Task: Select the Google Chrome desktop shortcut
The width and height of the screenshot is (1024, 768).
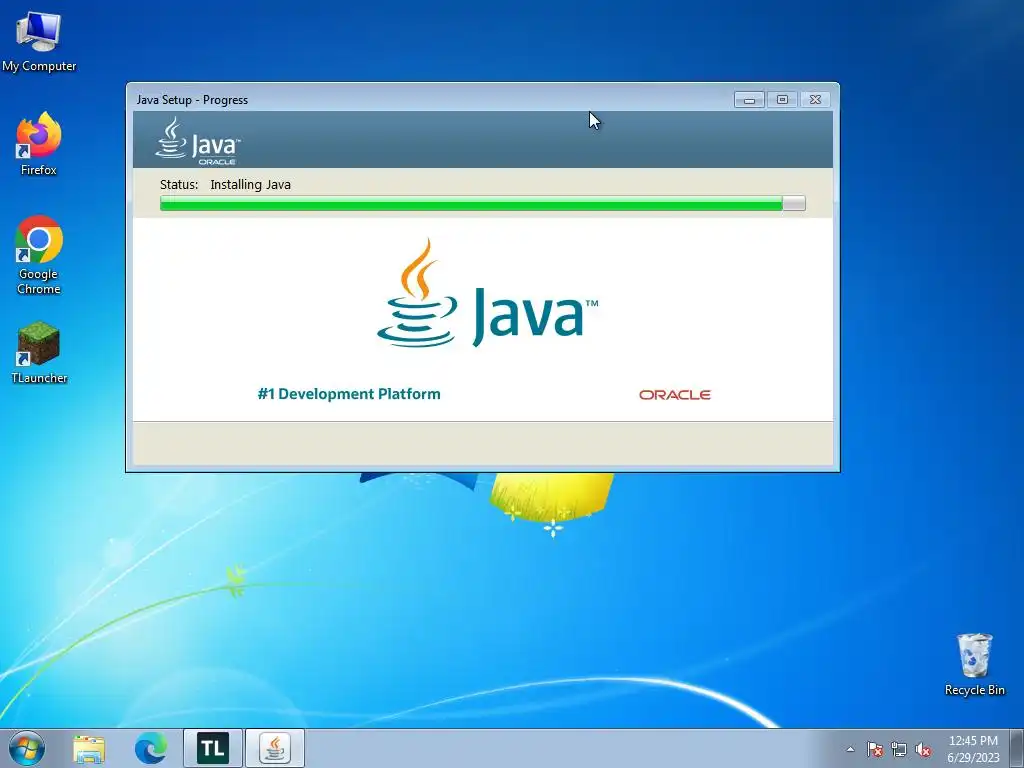Action: point(39,255)
